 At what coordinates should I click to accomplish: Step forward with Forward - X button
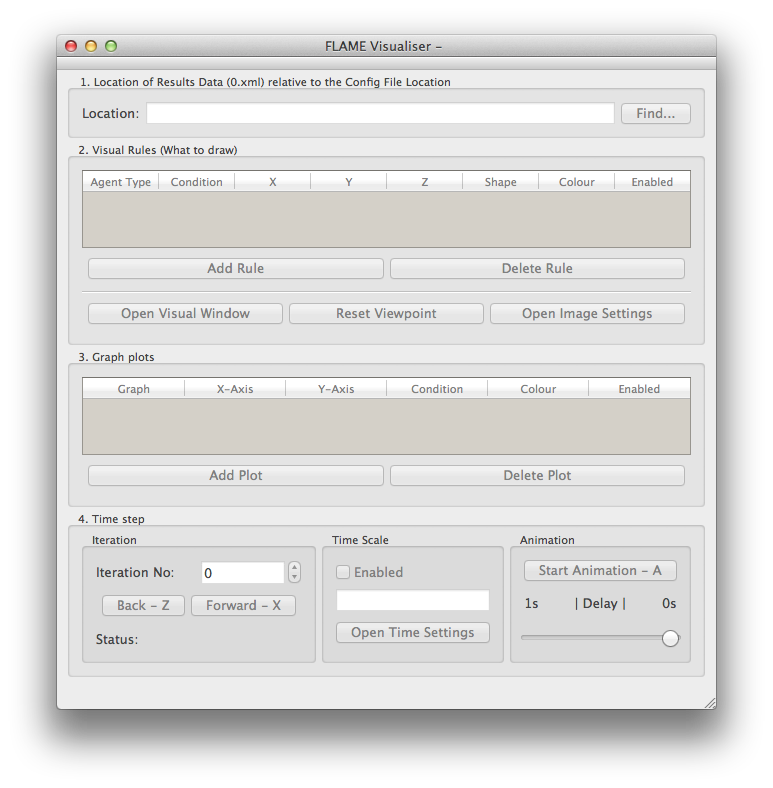click(x=243, y=606)
